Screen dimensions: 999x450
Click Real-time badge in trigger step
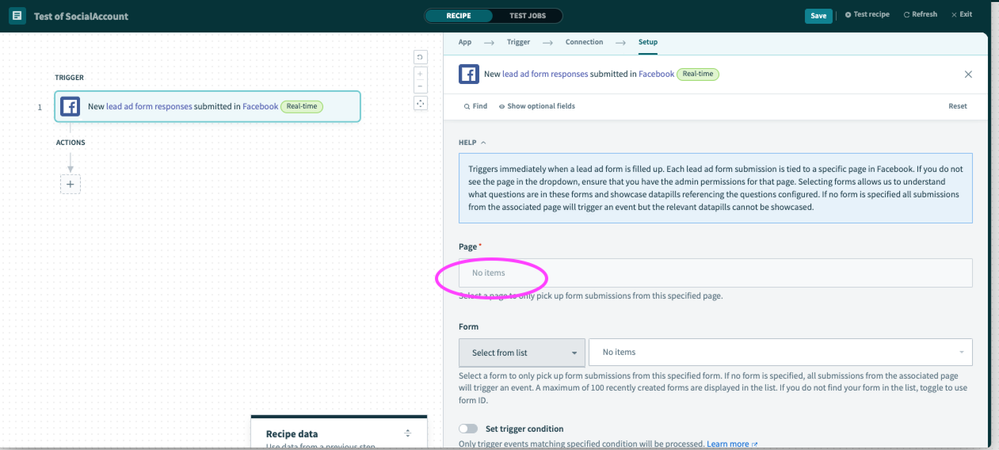(303, 106)
